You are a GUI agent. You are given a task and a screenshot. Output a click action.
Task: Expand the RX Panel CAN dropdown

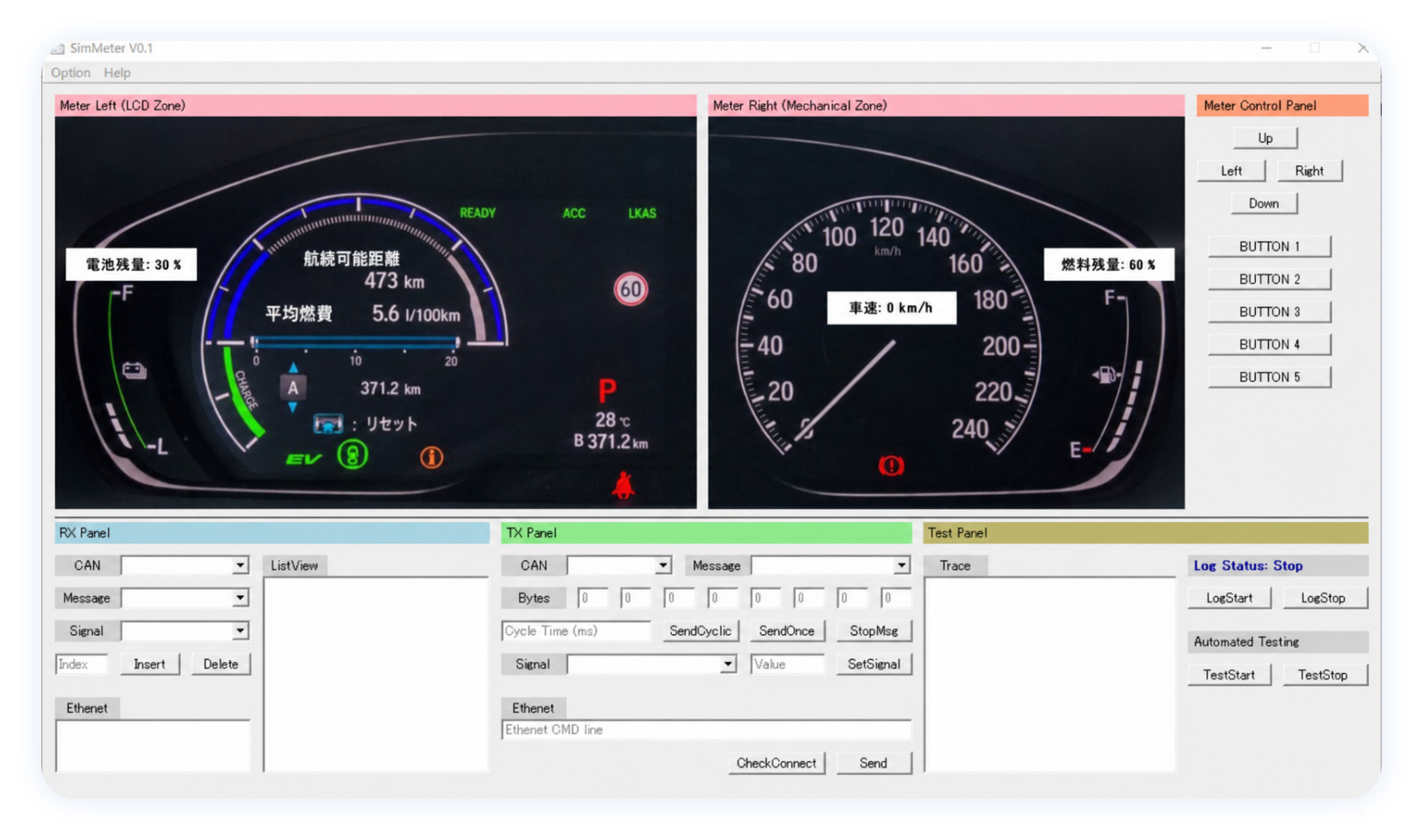240,566
